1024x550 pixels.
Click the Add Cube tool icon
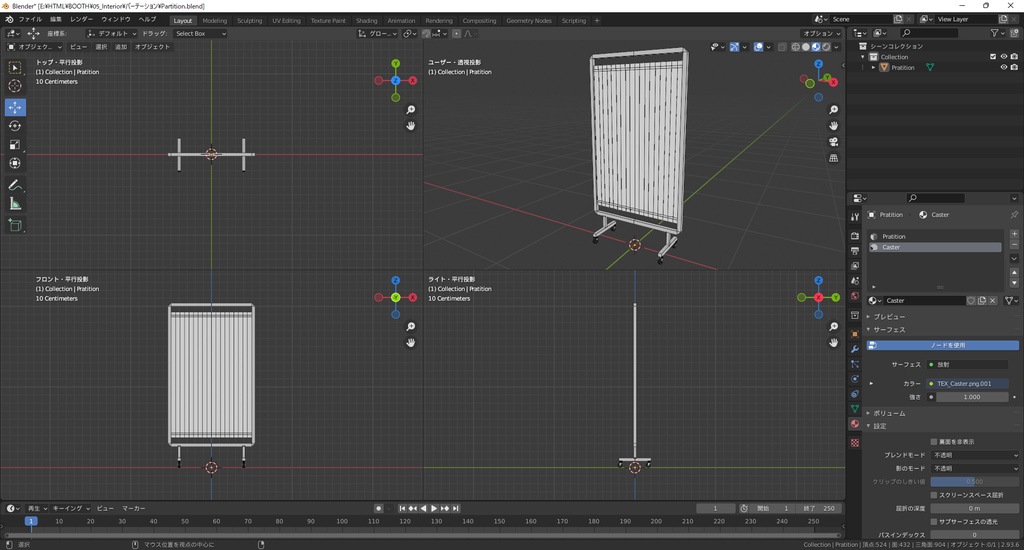click(x=15, y=225)
